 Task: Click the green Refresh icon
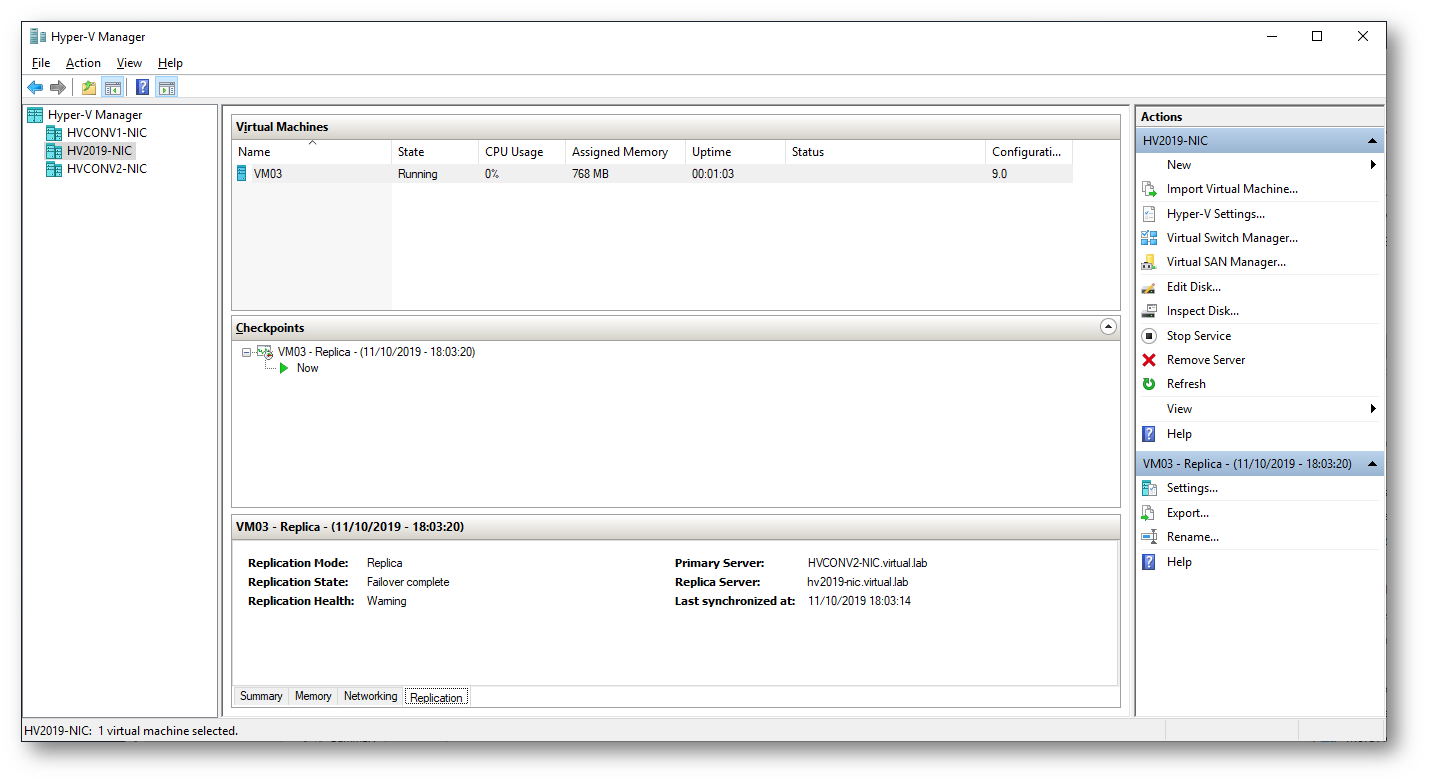click(1149, 384)
